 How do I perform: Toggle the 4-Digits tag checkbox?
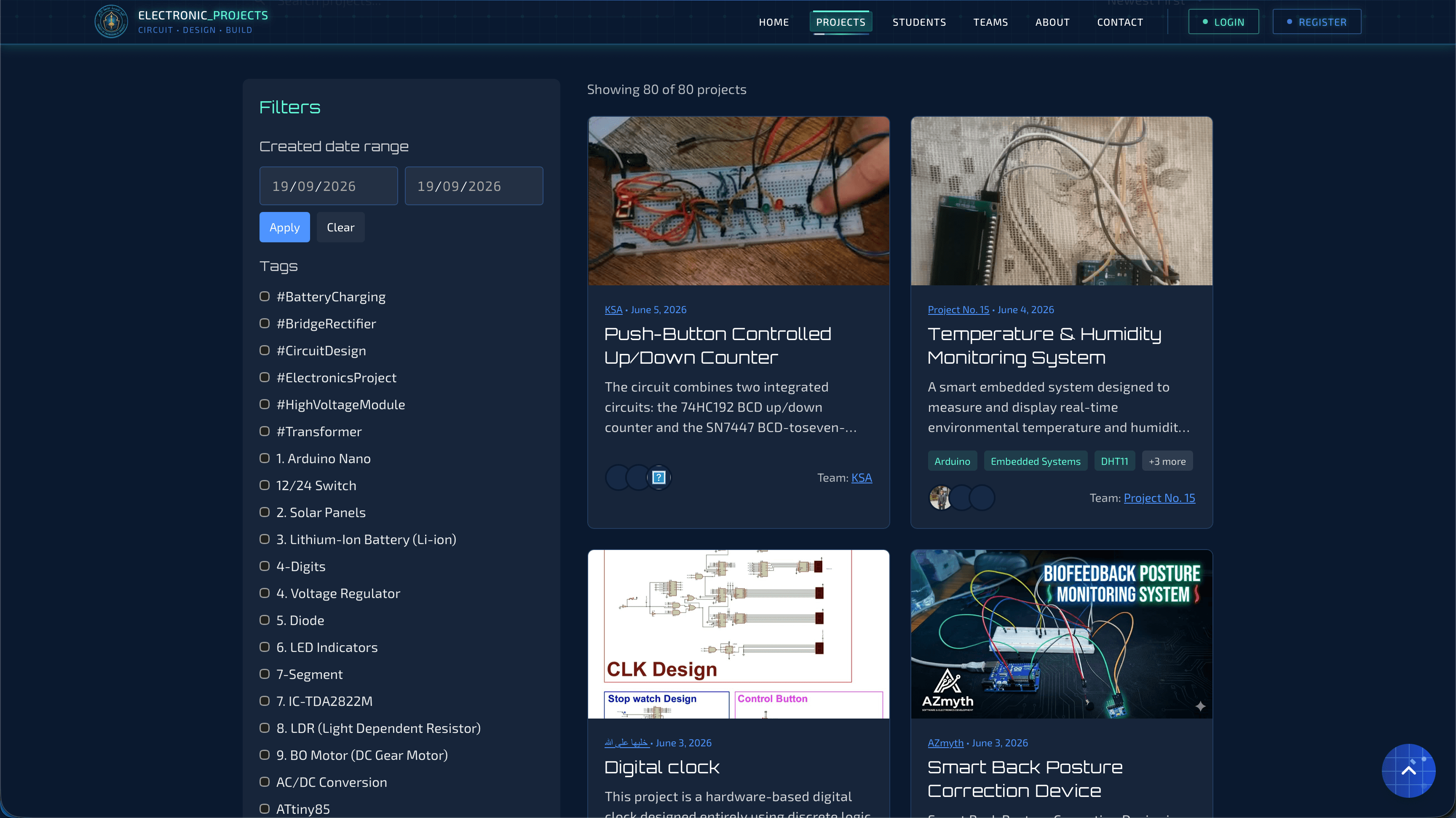coord(264,566)
